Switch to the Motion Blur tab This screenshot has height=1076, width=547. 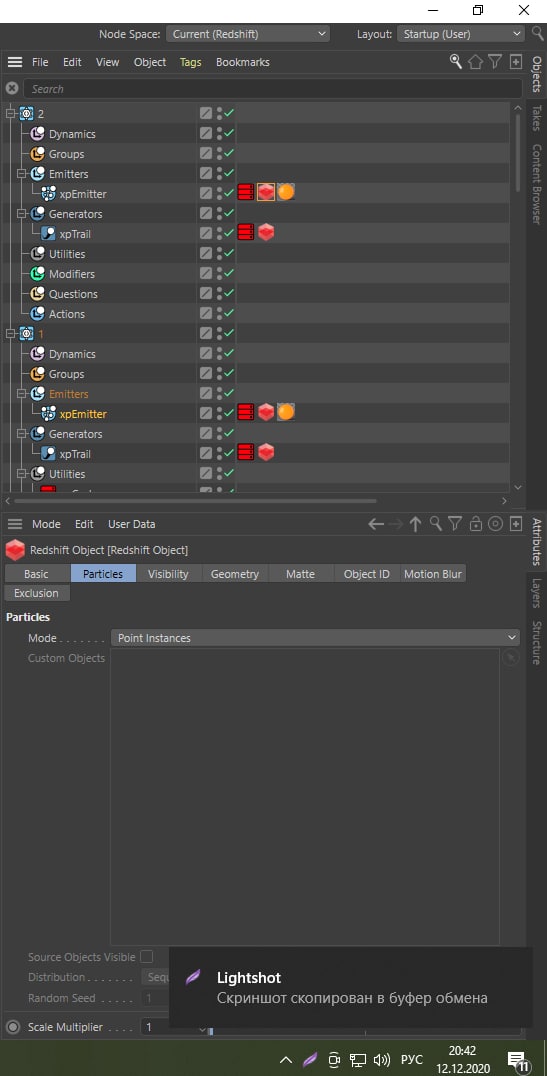click(433, 574)
